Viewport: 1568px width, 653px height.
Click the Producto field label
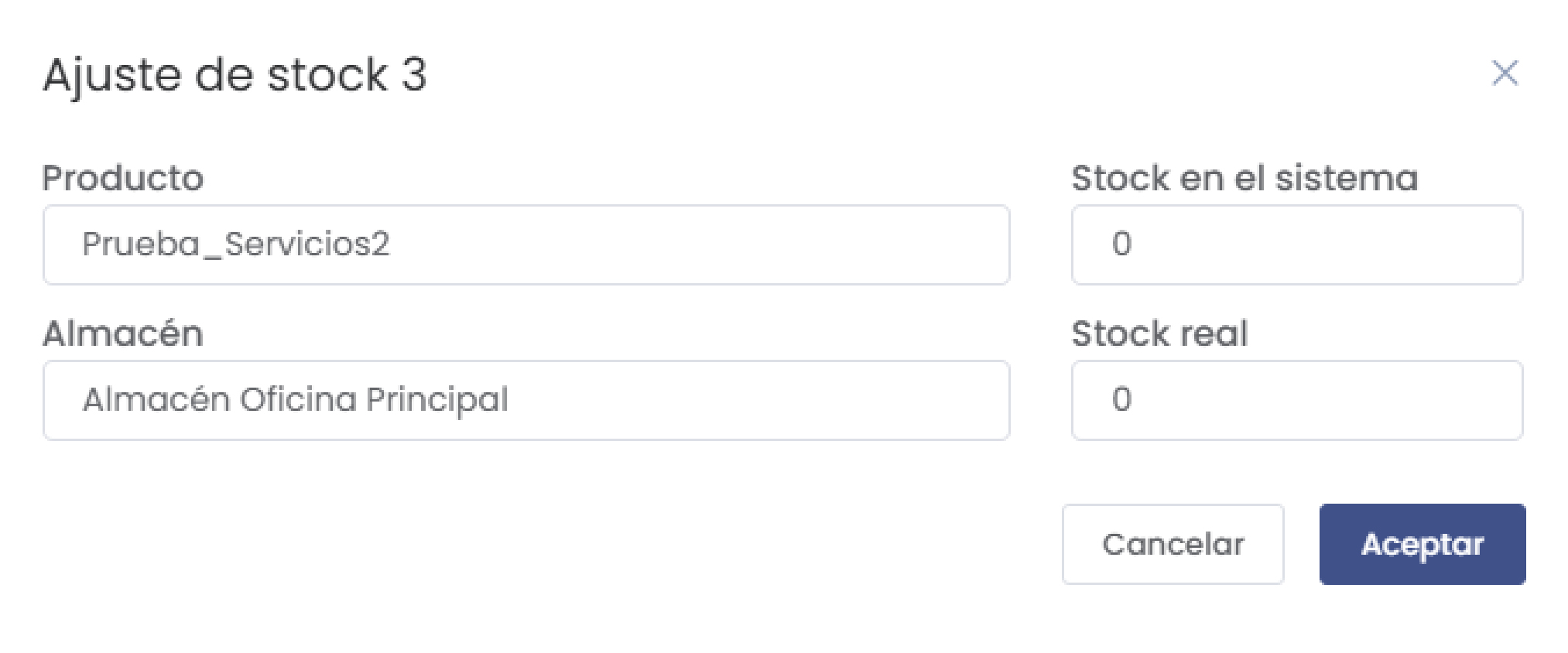(123, 178)
